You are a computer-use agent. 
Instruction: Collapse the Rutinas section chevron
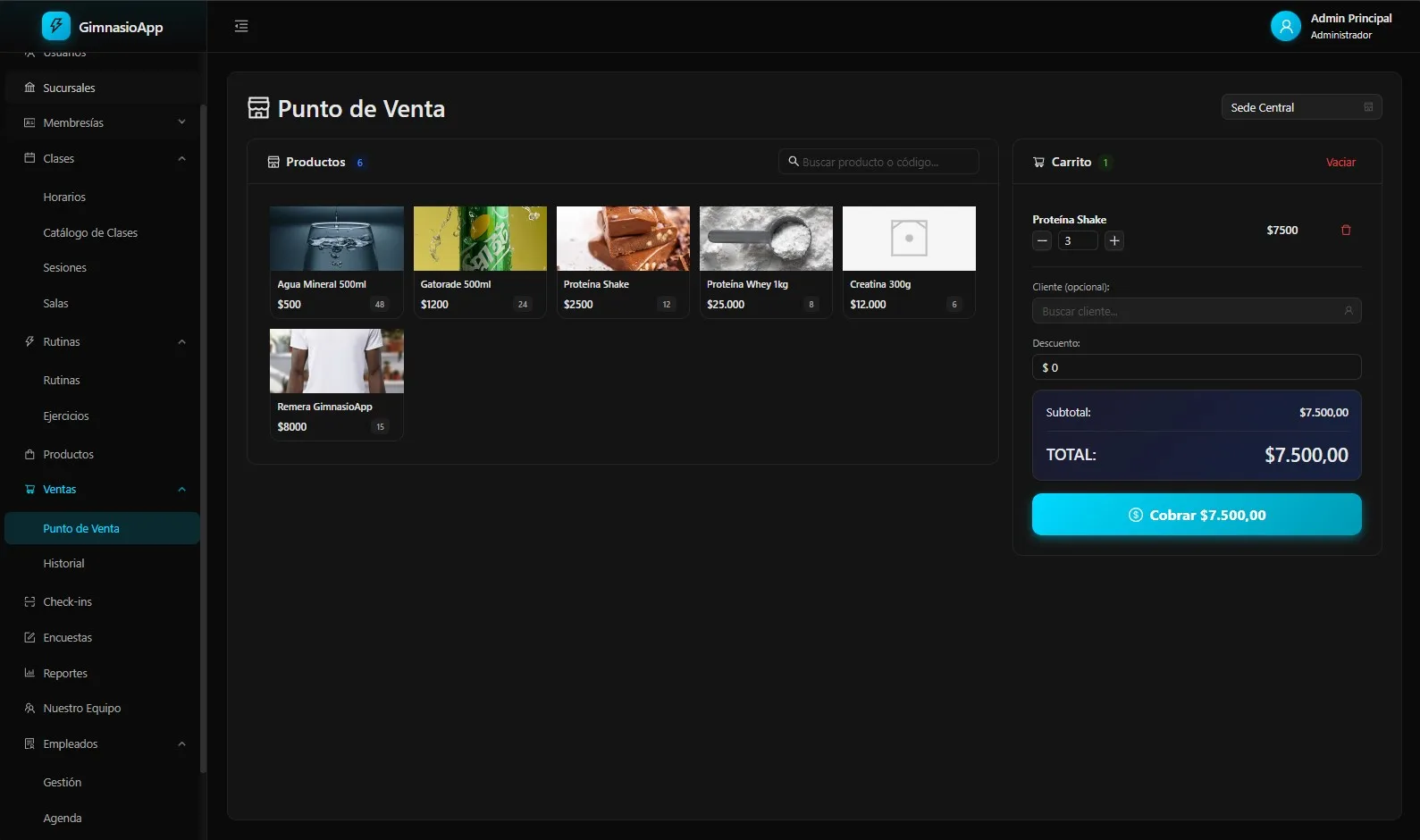point(181,341)
